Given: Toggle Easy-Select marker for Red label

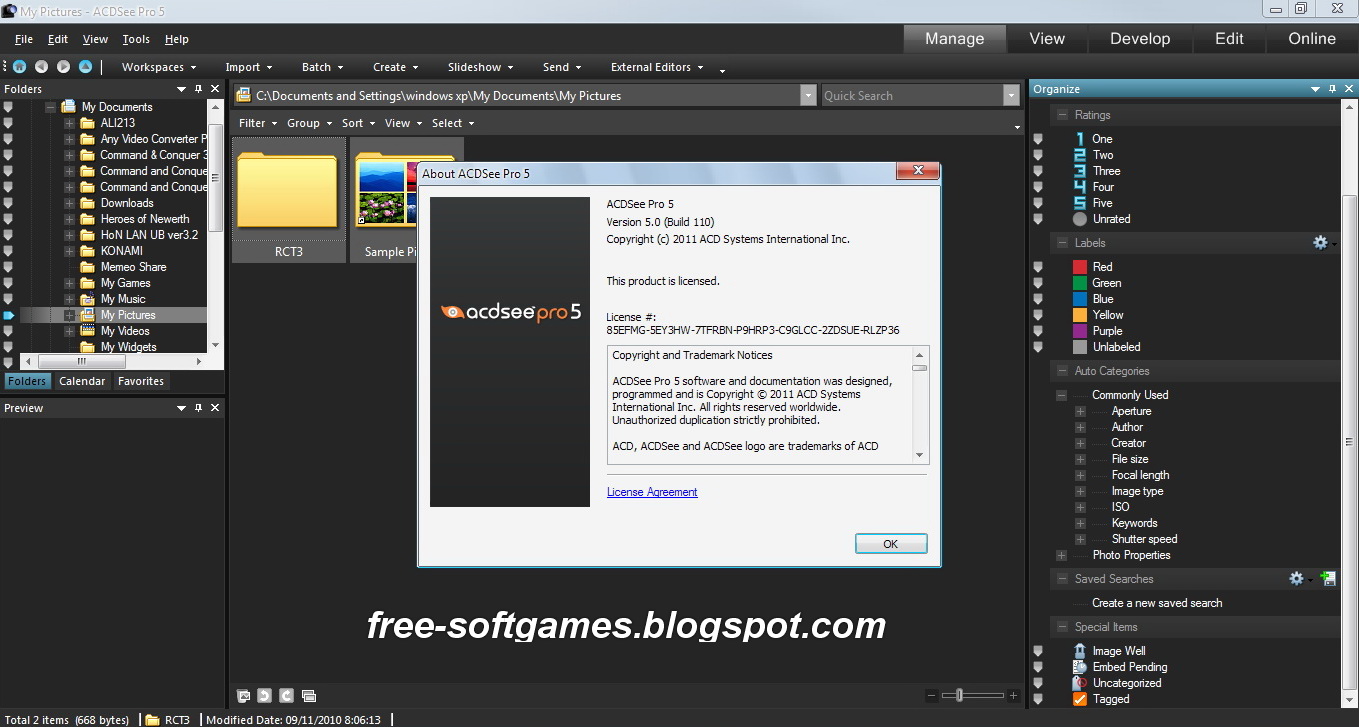Looking at the screenshot, I should pyautogui.click(x=1038, y=267).
